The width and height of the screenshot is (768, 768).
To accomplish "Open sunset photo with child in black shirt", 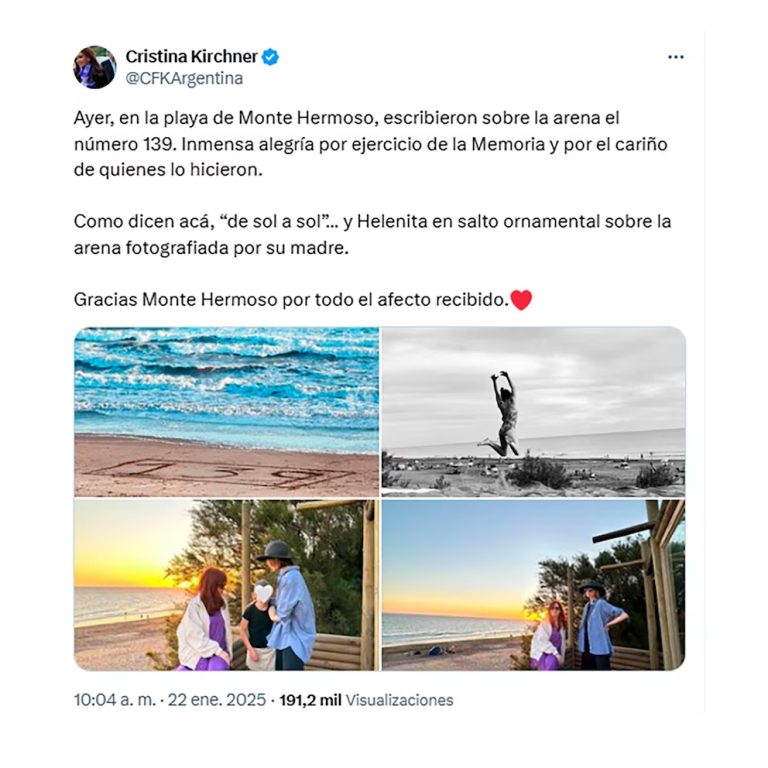I will pos(226,585).
